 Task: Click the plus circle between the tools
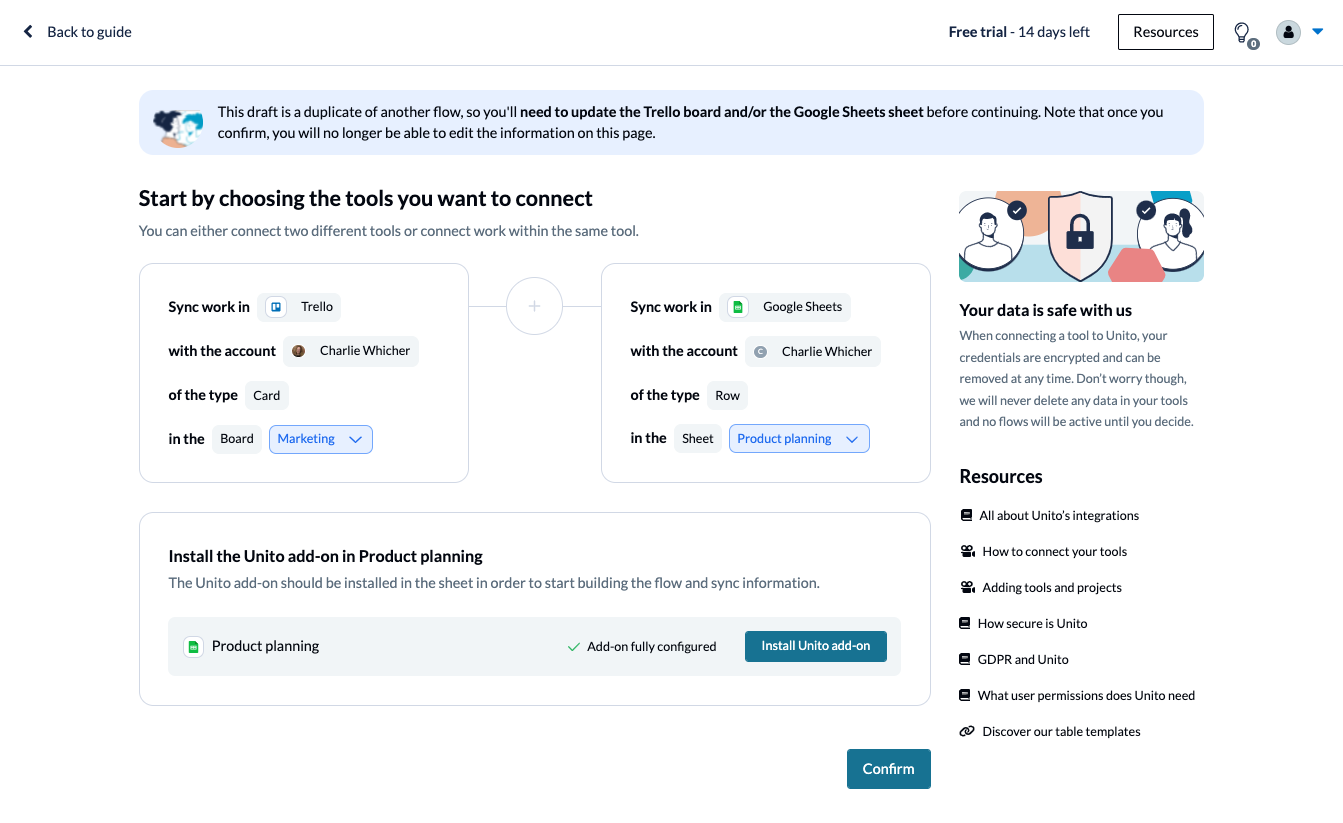point(534,306)
